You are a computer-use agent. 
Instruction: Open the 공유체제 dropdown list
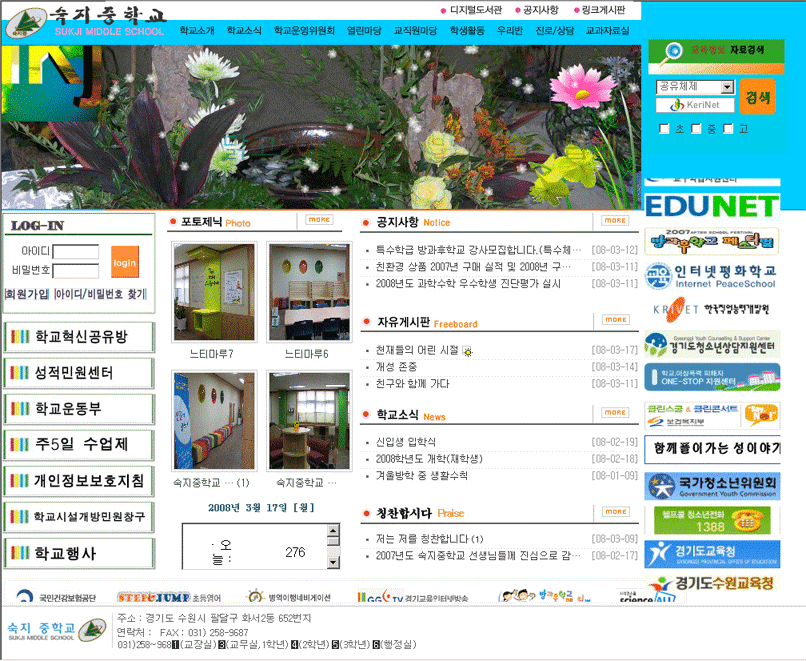pos(695,87)
